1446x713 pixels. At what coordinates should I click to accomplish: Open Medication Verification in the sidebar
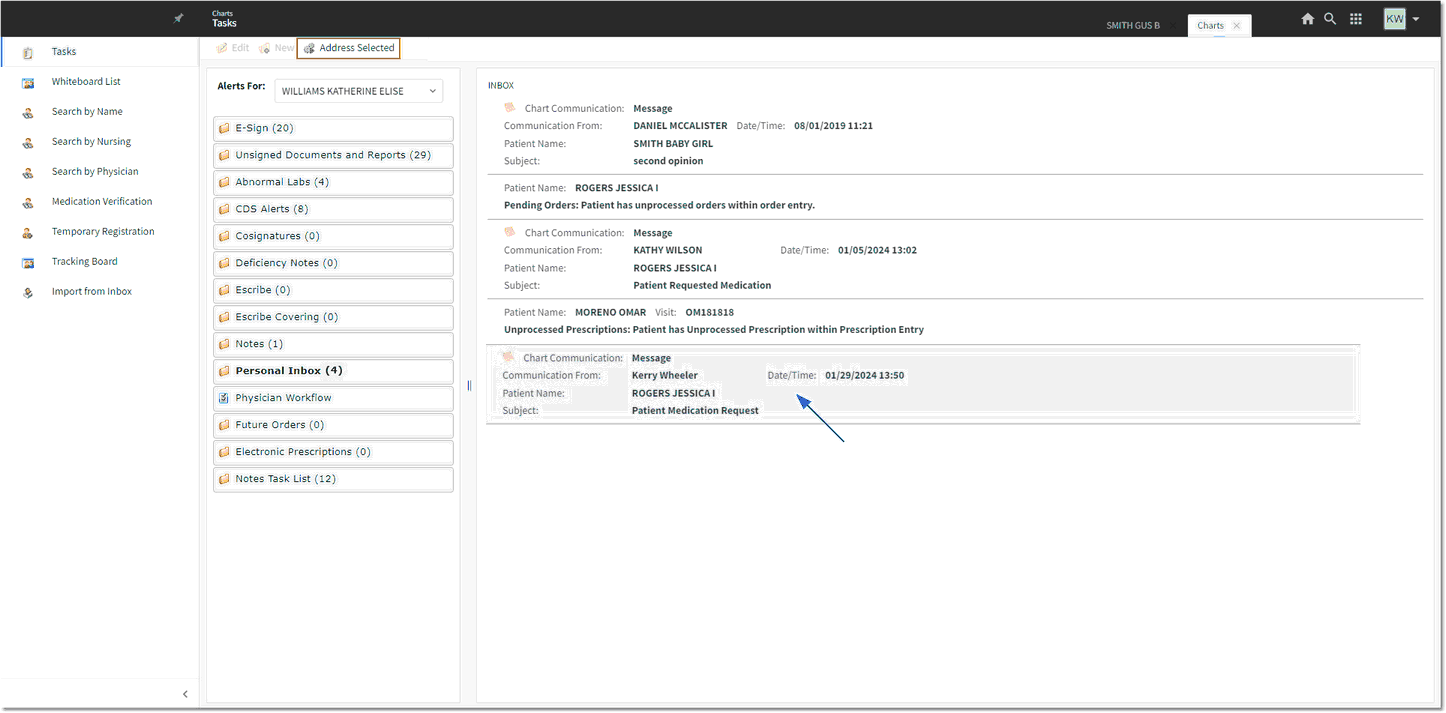tap(102, 202)
